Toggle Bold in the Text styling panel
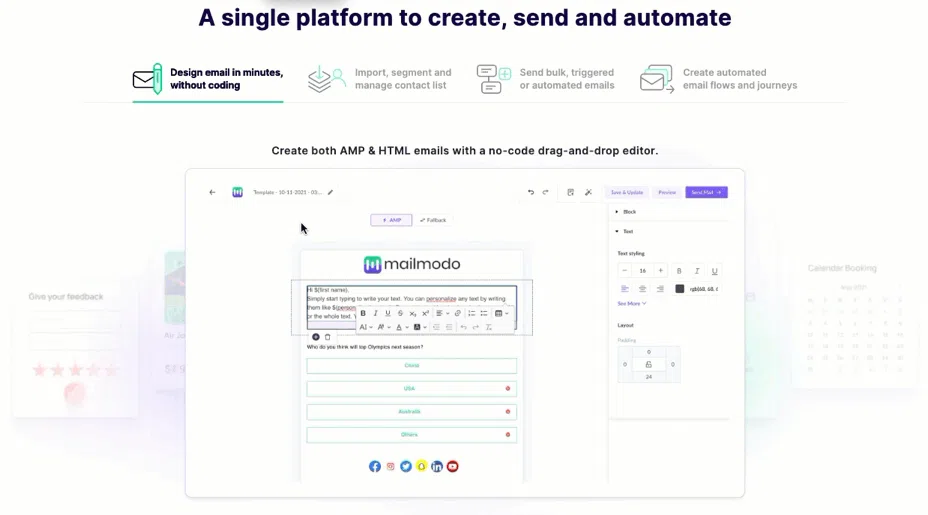 (x=679, y=271)
